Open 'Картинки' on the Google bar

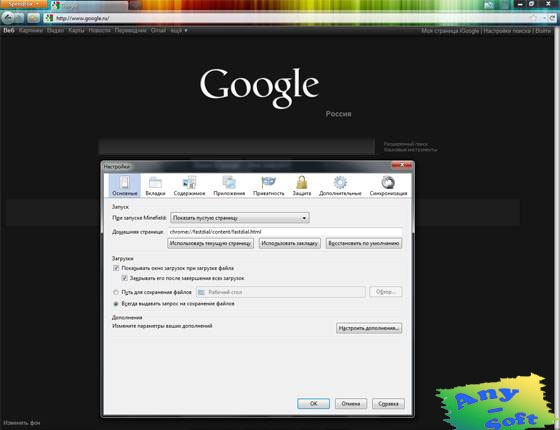31,31
